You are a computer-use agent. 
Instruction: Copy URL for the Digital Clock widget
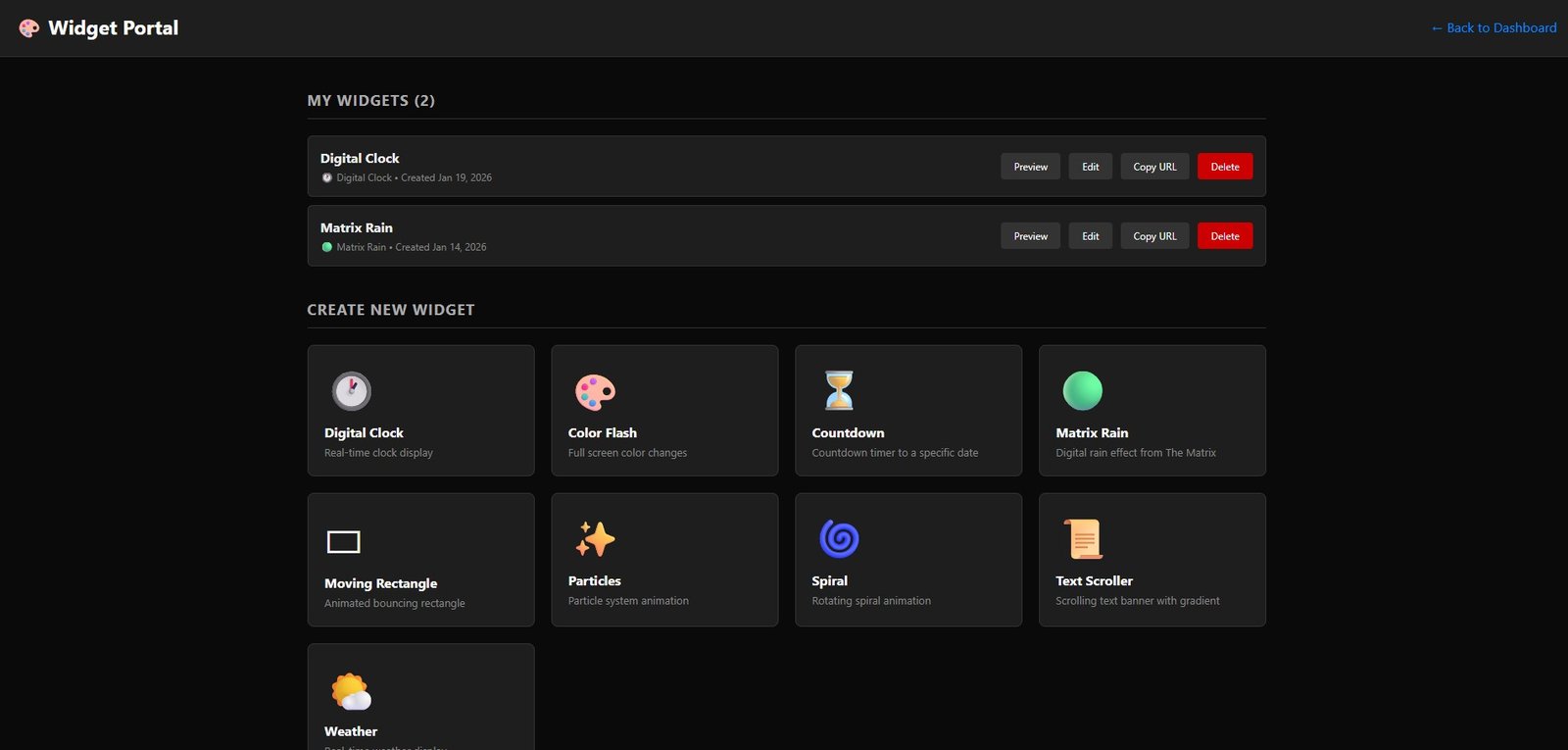(1154, 167)
